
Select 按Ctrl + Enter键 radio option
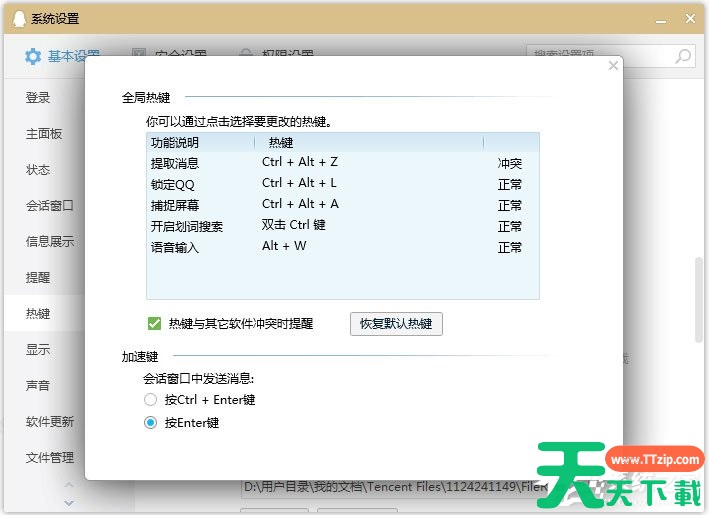[151, 400]
